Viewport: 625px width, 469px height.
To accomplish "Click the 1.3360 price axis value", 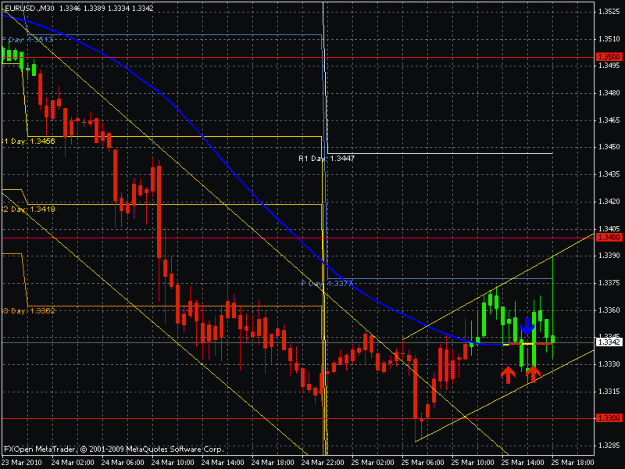I will tap(609, 310).
